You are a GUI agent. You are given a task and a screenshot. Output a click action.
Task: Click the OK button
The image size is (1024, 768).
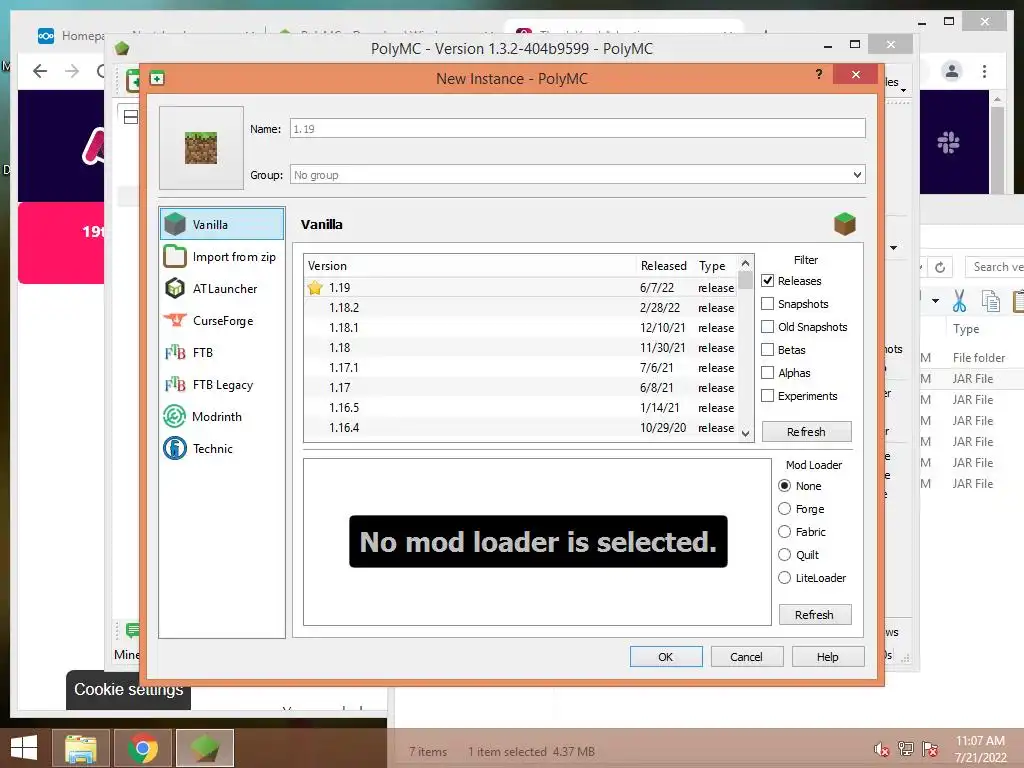[666, 656]
